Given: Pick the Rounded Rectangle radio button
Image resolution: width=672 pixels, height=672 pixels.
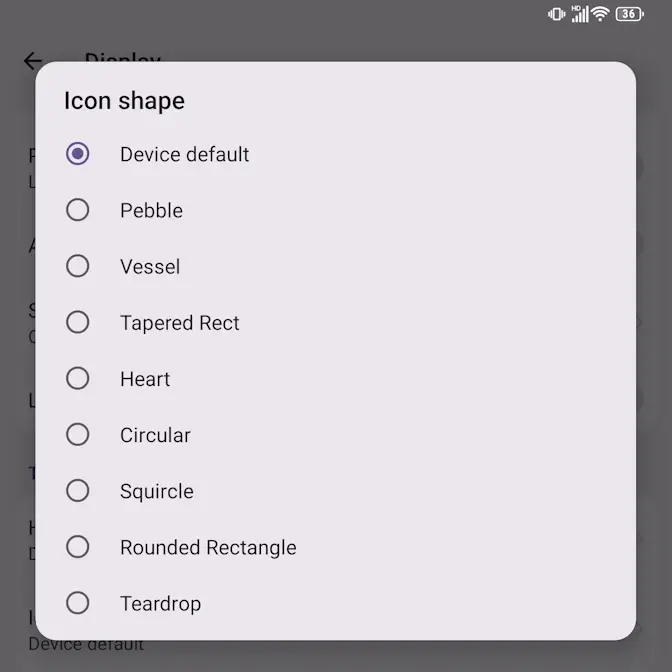Looking at the screenshot, I should click(x=77, y=547).
